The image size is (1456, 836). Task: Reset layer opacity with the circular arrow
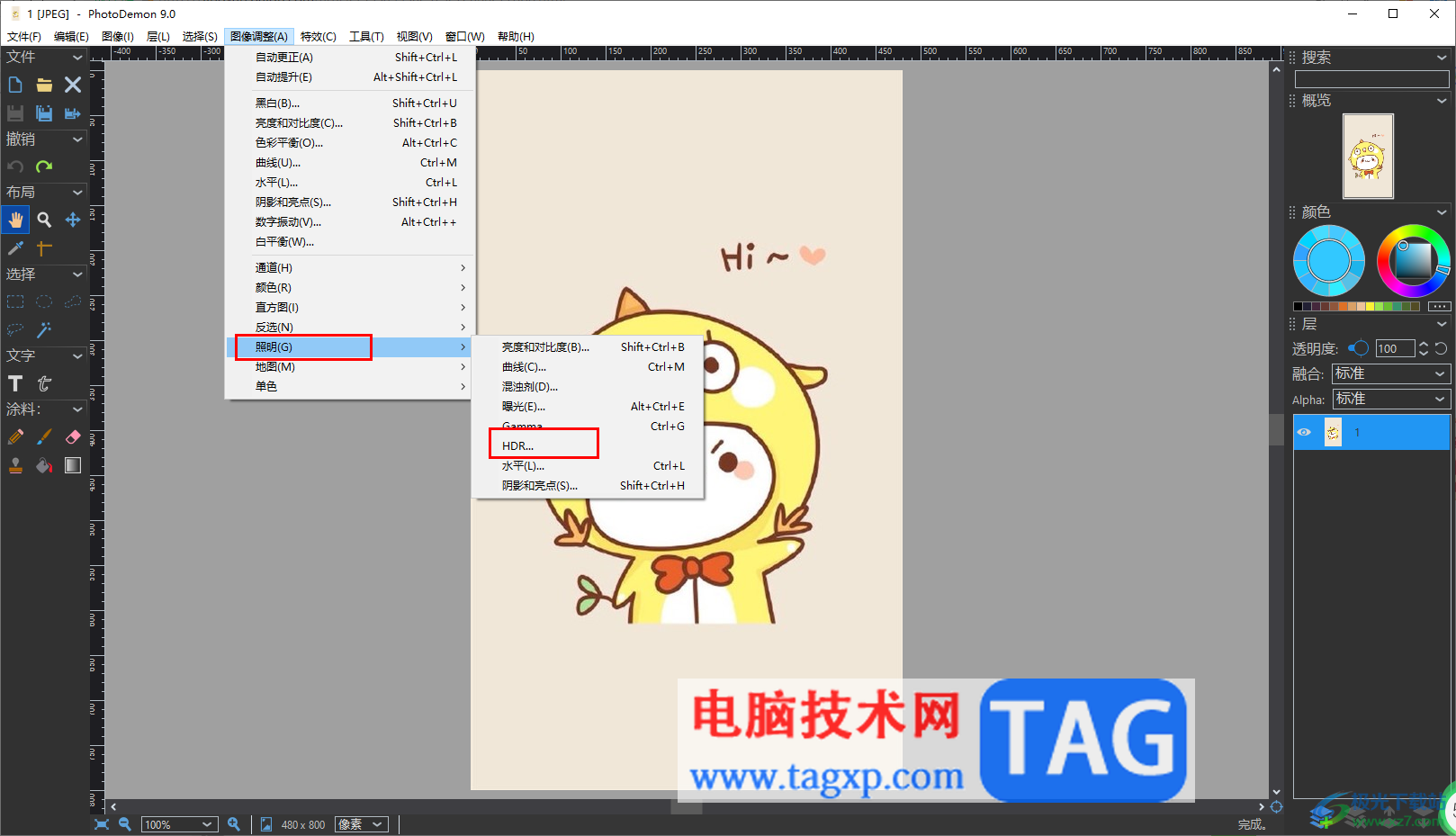click(1441, 349)
